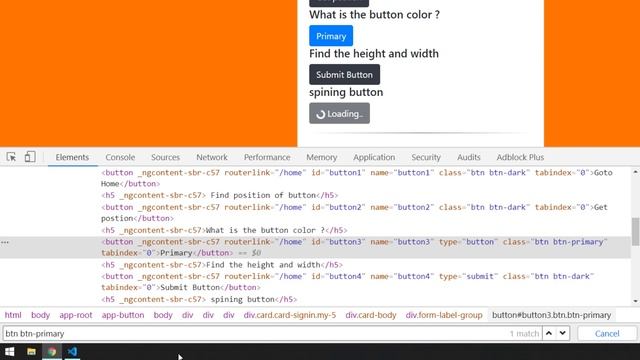Toggle the device toolbar icon
The width and height of the screenshot is (640, 360).
tap(30, 157)
